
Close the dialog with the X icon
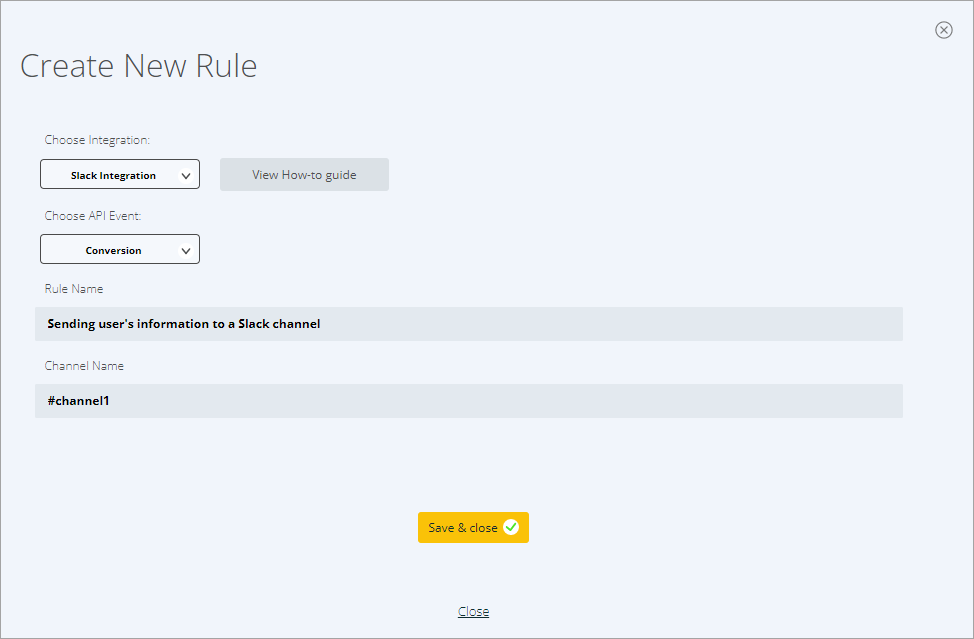[x=944, y=30]
